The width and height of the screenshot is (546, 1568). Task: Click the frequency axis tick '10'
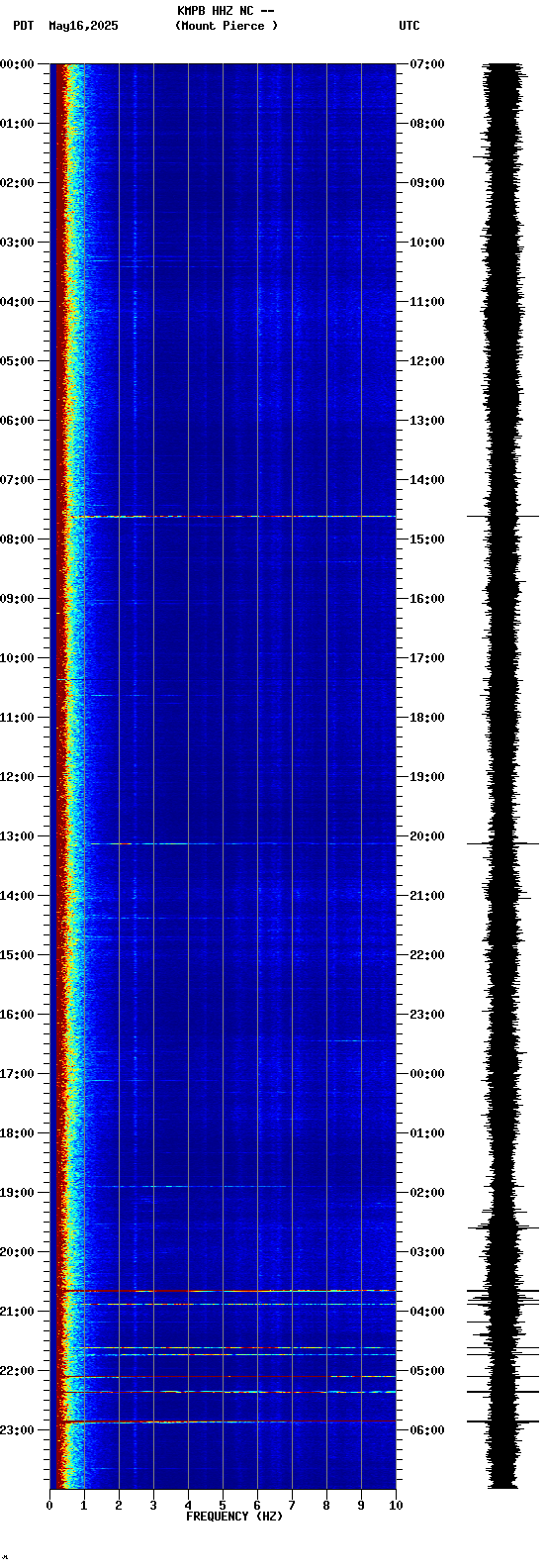click(396, 1506)
